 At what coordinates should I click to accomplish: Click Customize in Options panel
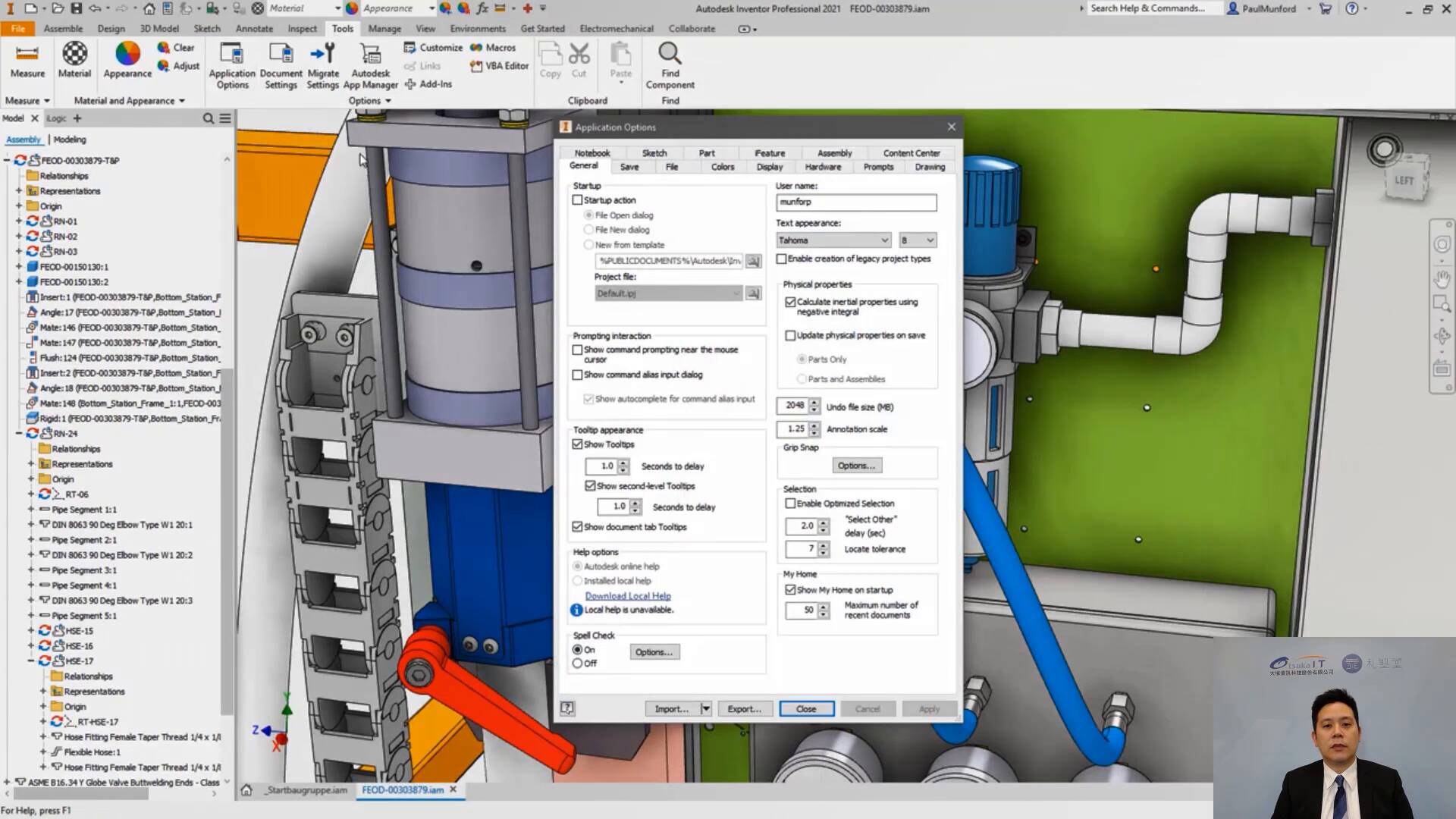433,47
